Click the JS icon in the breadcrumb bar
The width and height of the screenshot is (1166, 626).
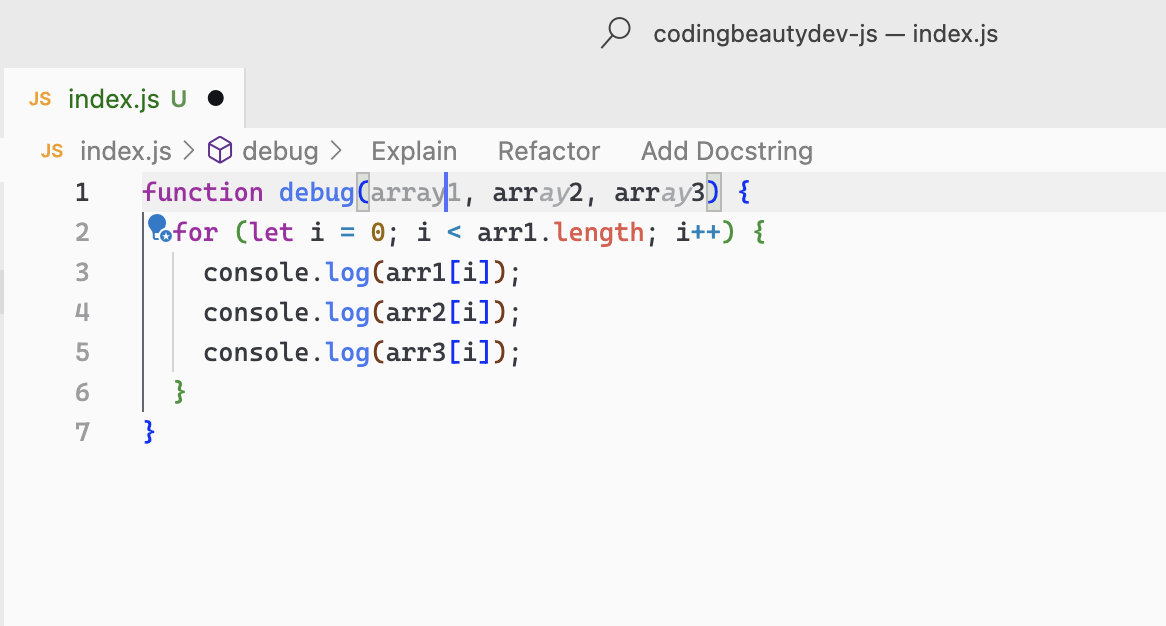pyautogui.click(x=52, y=151)
